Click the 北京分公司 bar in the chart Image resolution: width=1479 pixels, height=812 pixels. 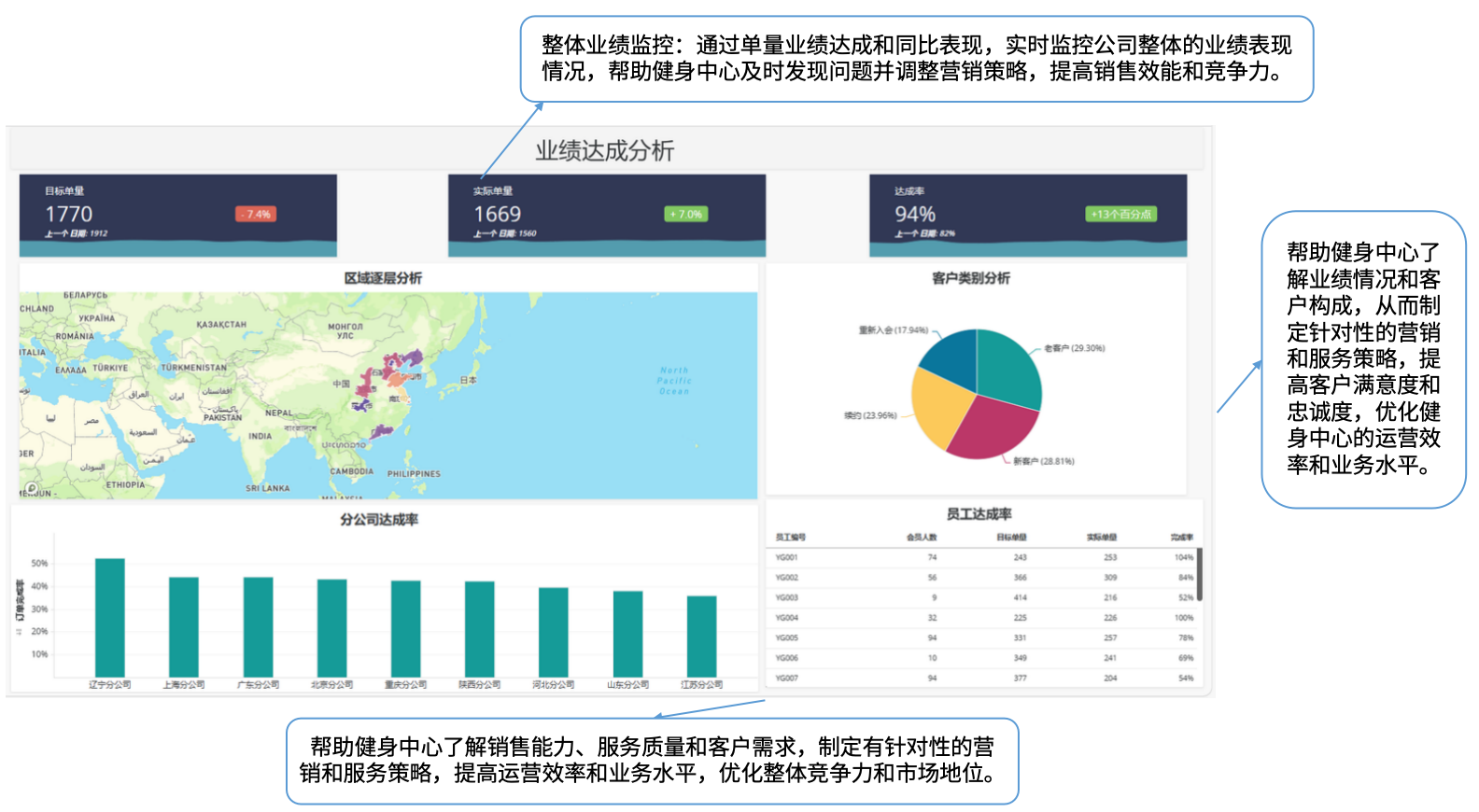click(x=331, y=627)
